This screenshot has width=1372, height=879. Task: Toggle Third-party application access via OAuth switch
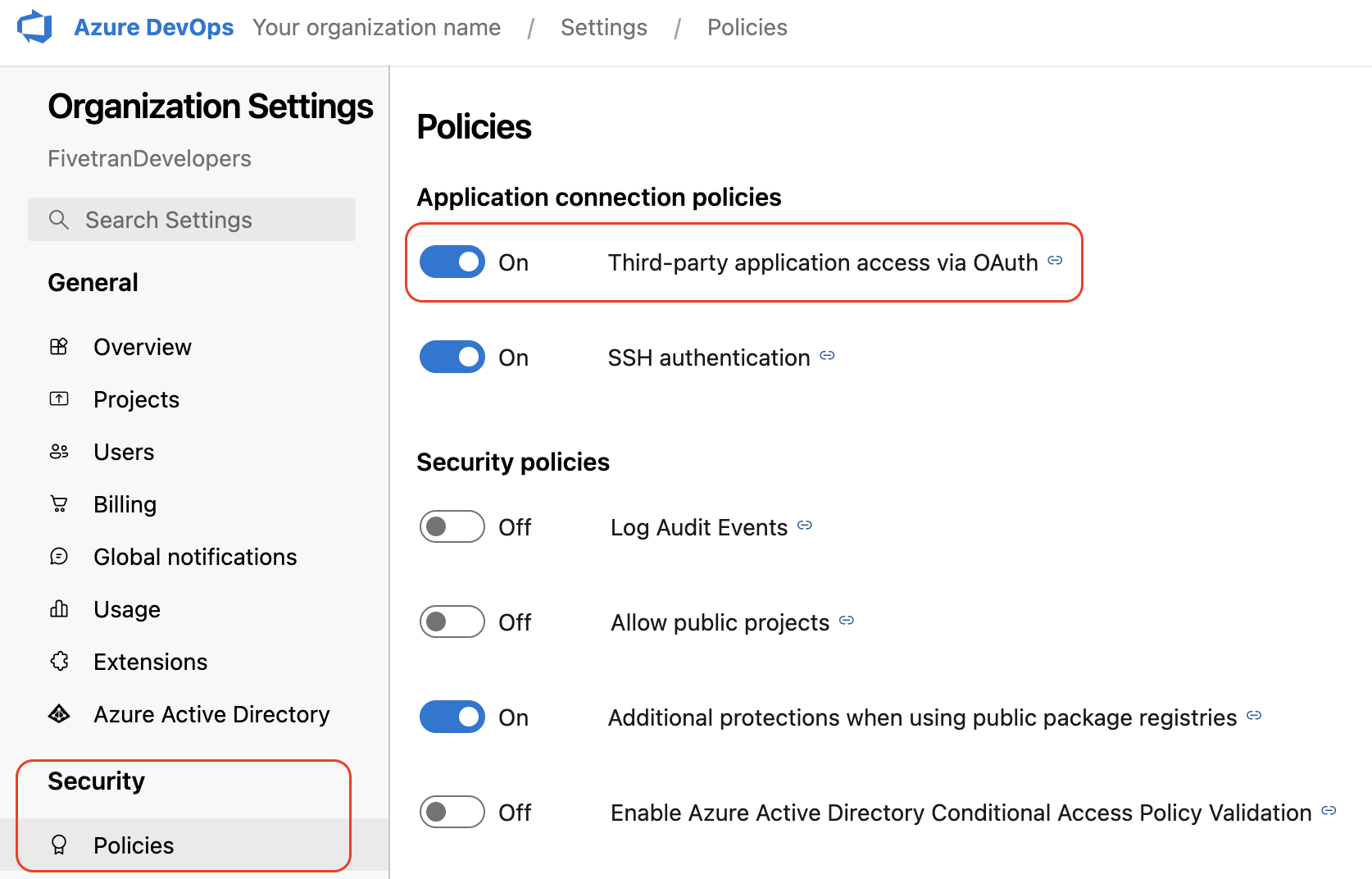452,262
